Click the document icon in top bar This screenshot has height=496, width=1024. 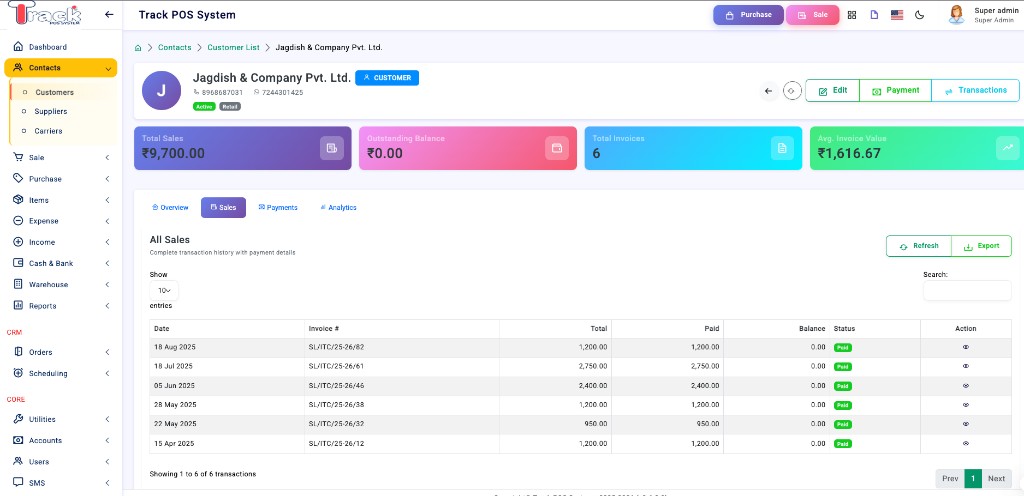tap(874, 15)
